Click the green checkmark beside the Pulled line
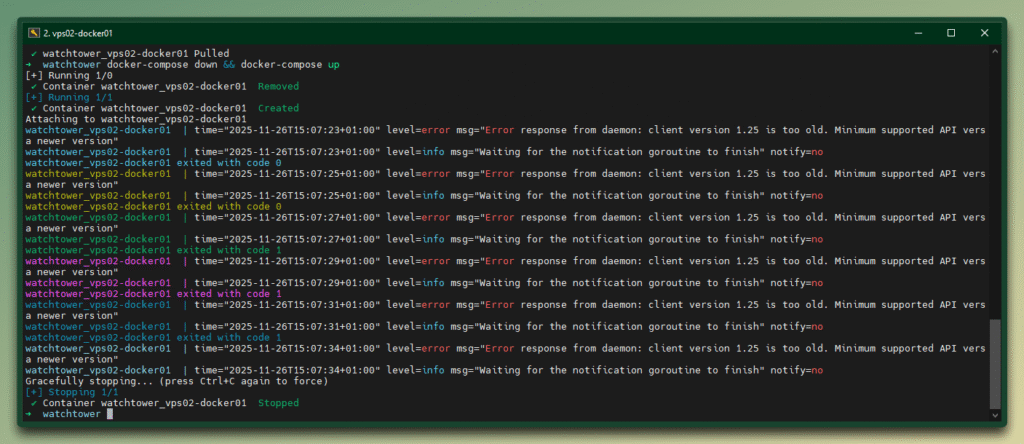This screenshot has height=444, width=1024. (x=34, y=53)
